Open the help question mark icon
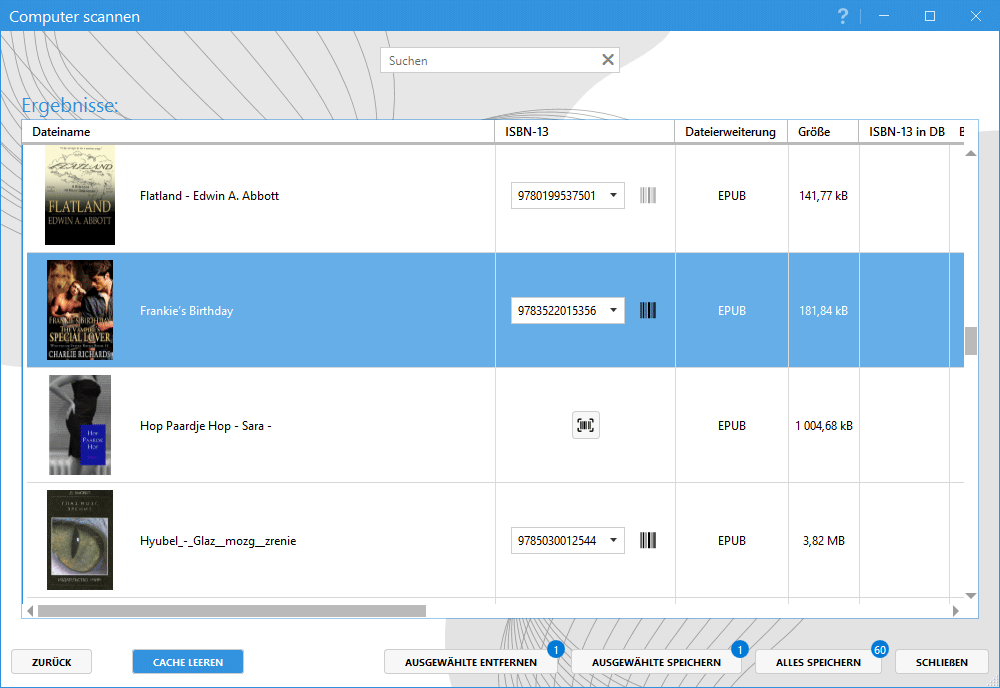 click(843, 16)
